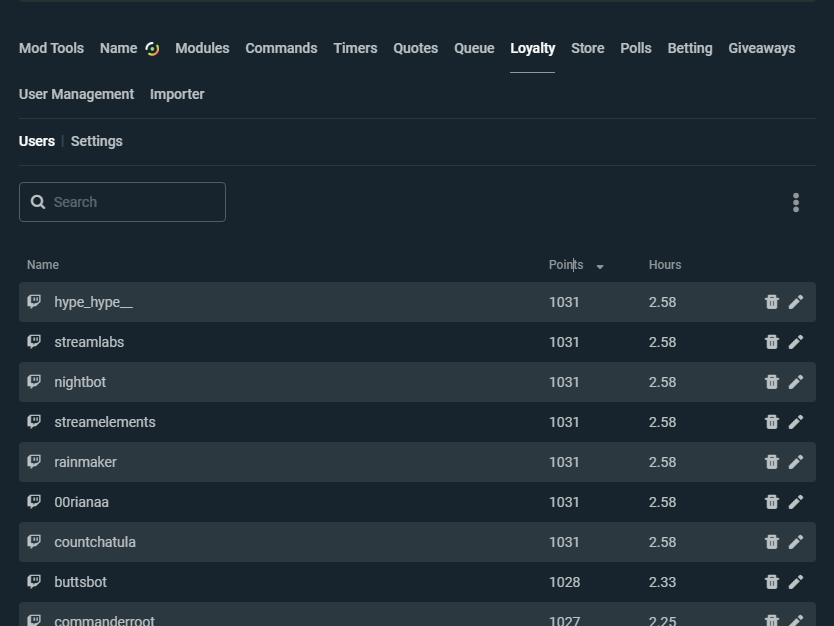Select the Quotes navigation item
834x626 pixels.
(x=415, y=47)
